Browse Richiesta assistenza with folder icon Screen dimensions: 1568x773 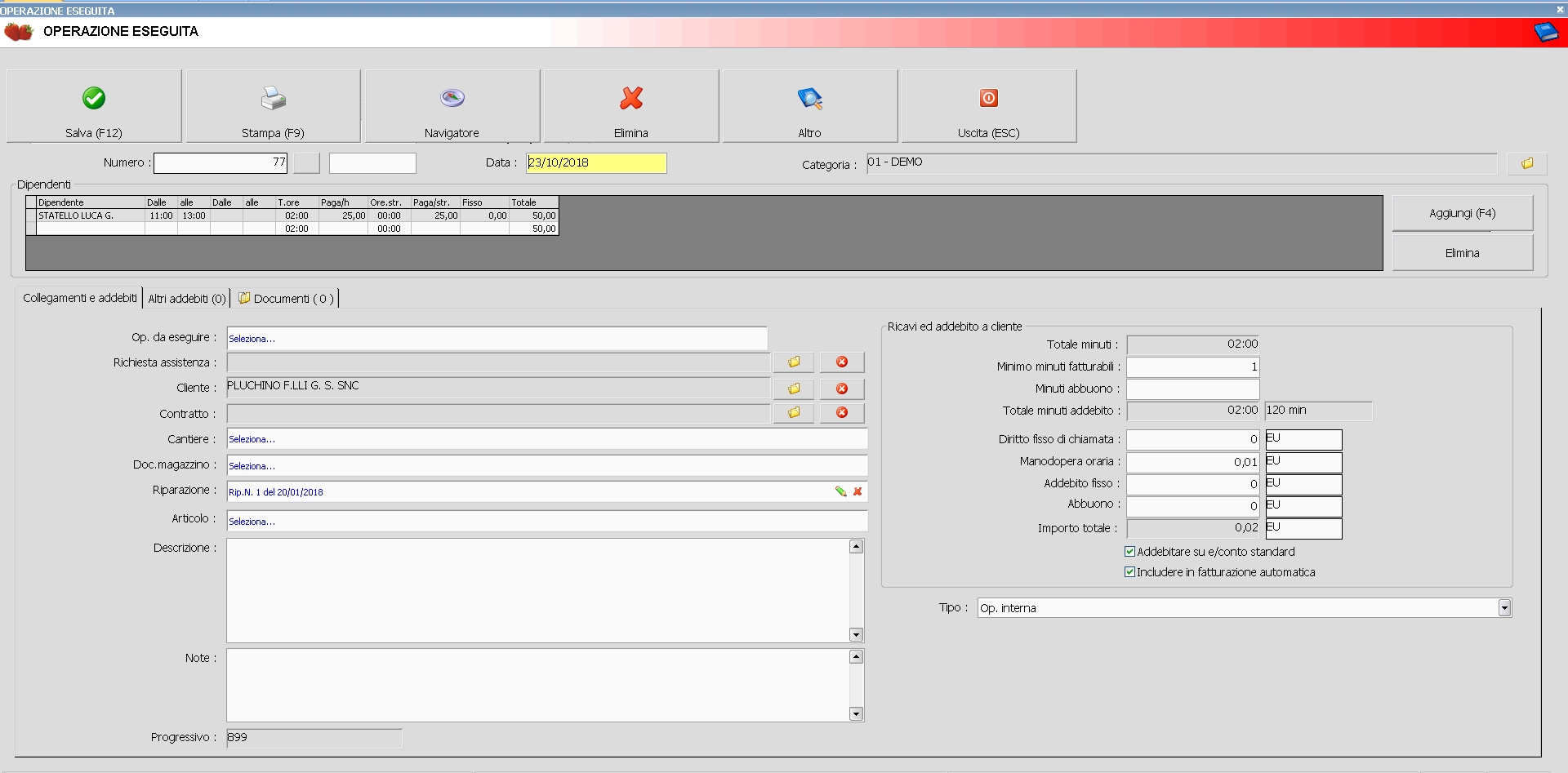click(794, 362)
